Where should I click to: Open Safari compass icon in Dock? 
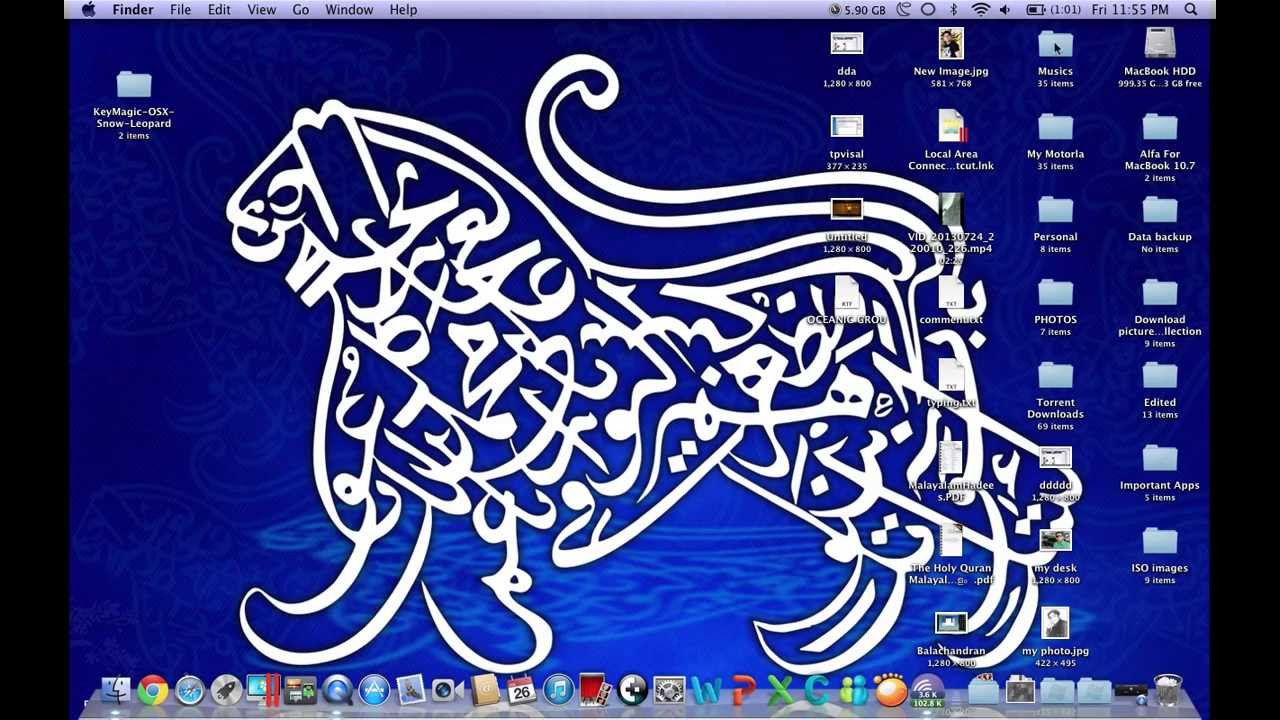(x=189, y=689)
